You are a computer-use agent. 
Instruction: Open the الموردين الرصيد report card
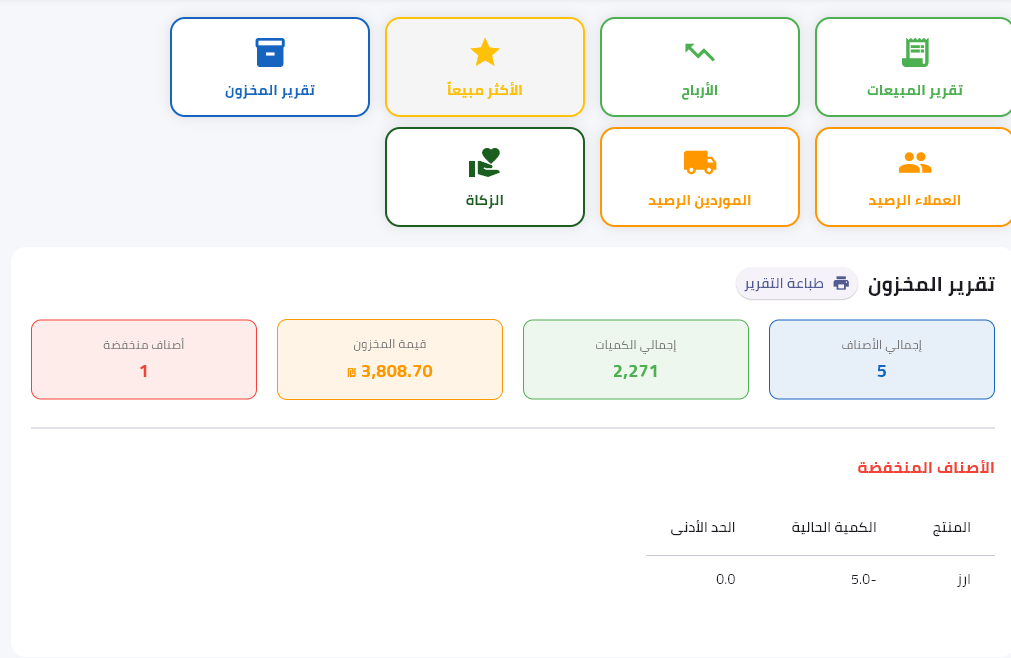(x=699, y=200)
